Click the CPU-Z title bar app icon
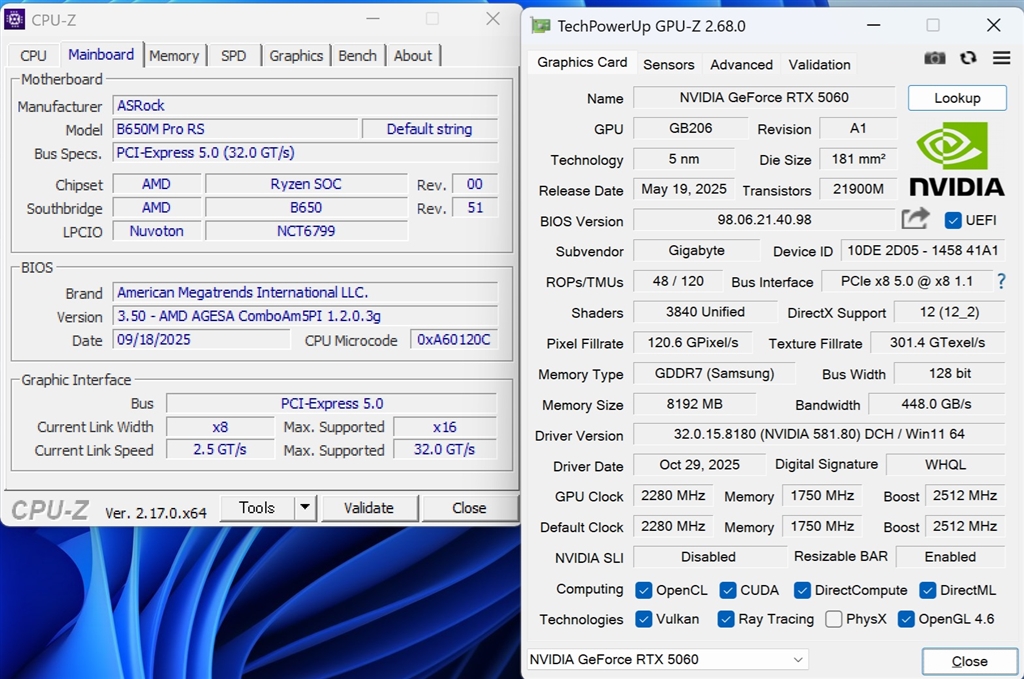Viewport: 1024px width, 679px height. tap(15, 19)
